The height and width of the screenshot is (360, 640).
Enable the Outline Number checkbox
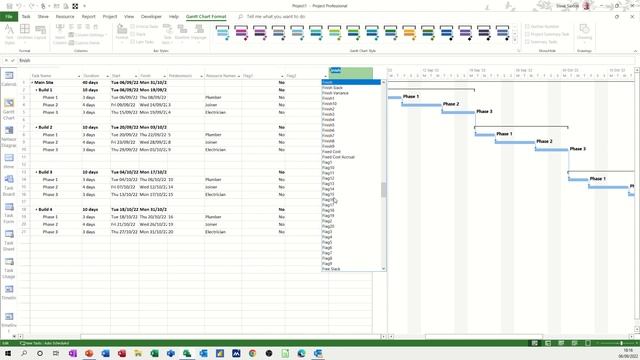(527, 27)
